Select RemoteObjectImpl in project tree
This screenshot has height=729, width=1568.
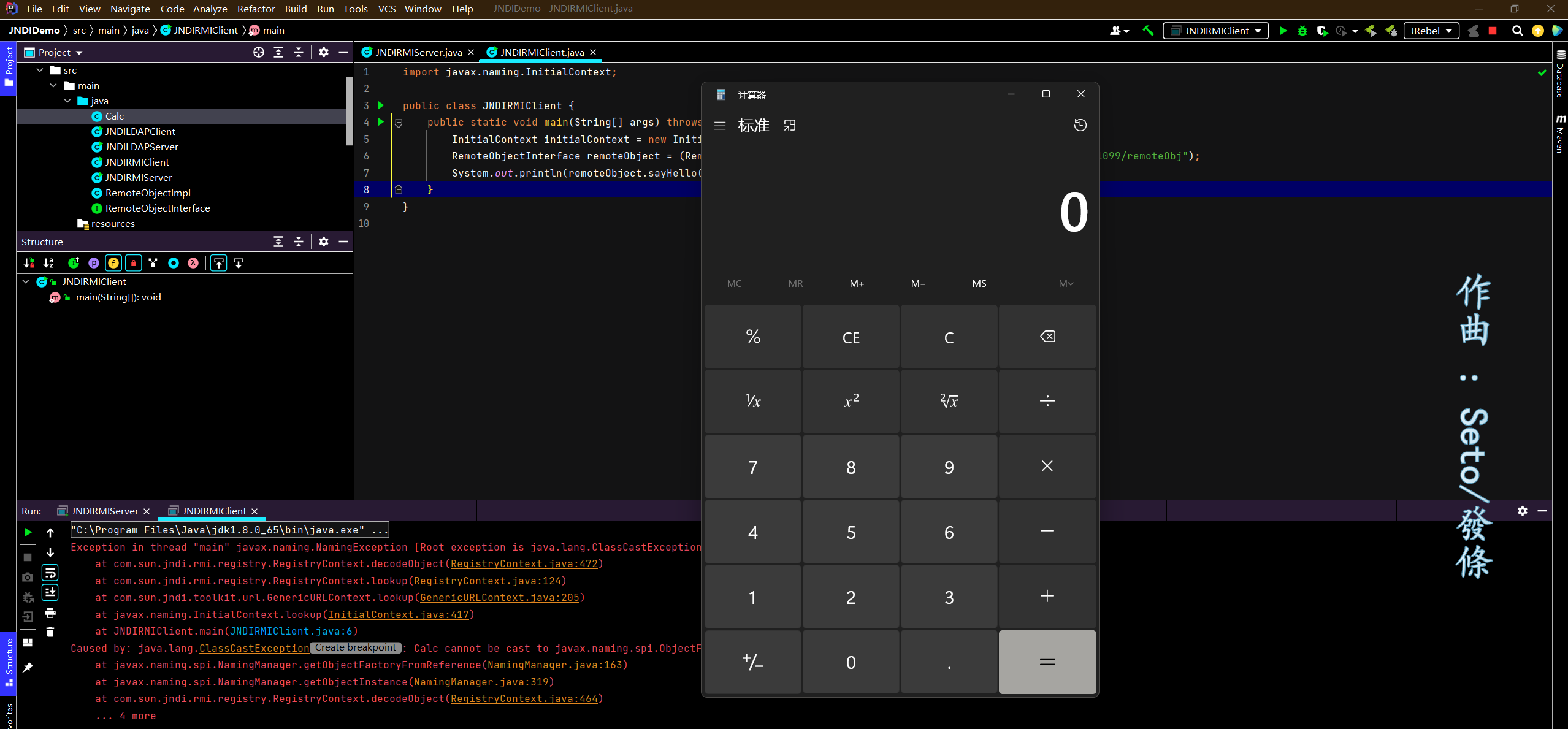point(148,193)
